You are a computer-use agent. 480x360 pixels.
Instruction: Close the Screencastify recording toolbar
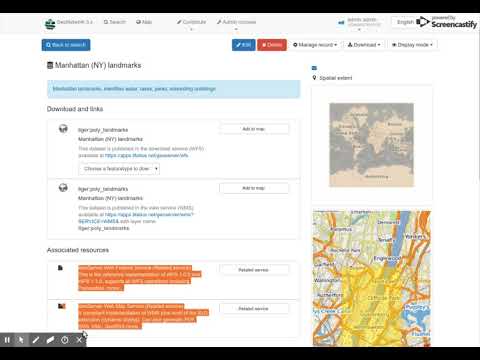tap(79, 340)
